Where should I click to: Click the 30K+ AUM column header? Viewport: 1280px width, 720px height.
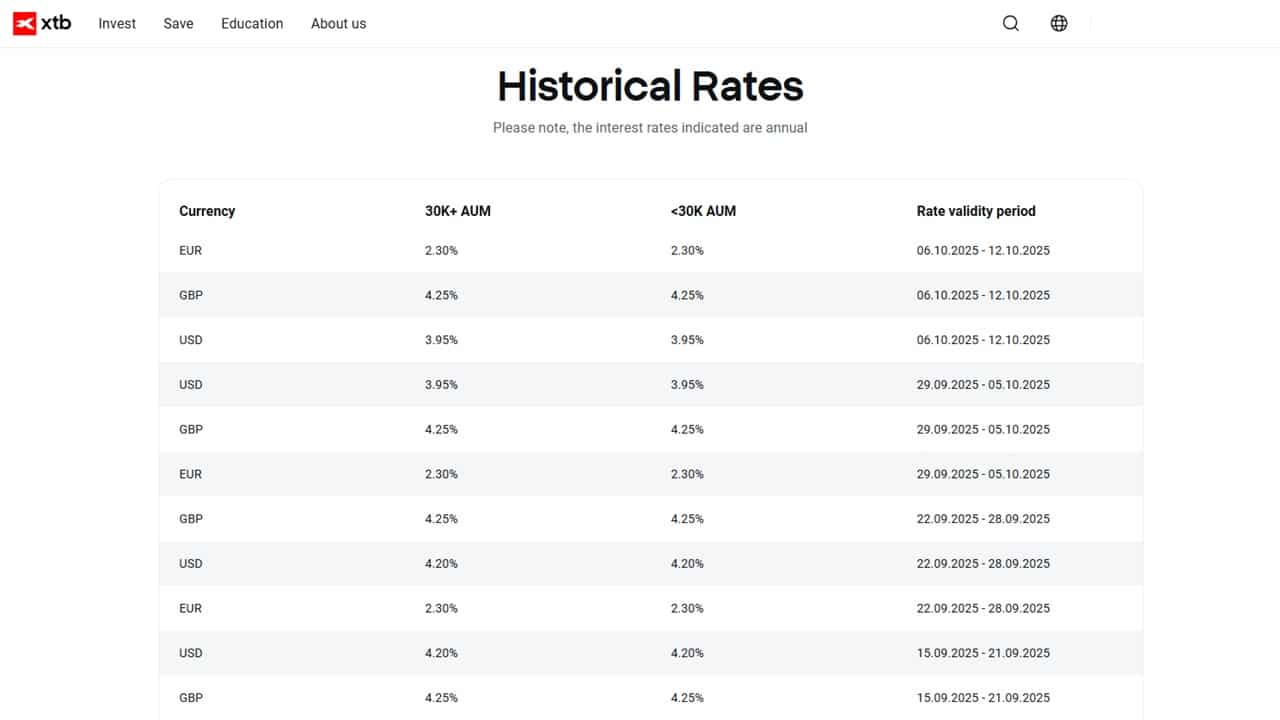[458, 211]
